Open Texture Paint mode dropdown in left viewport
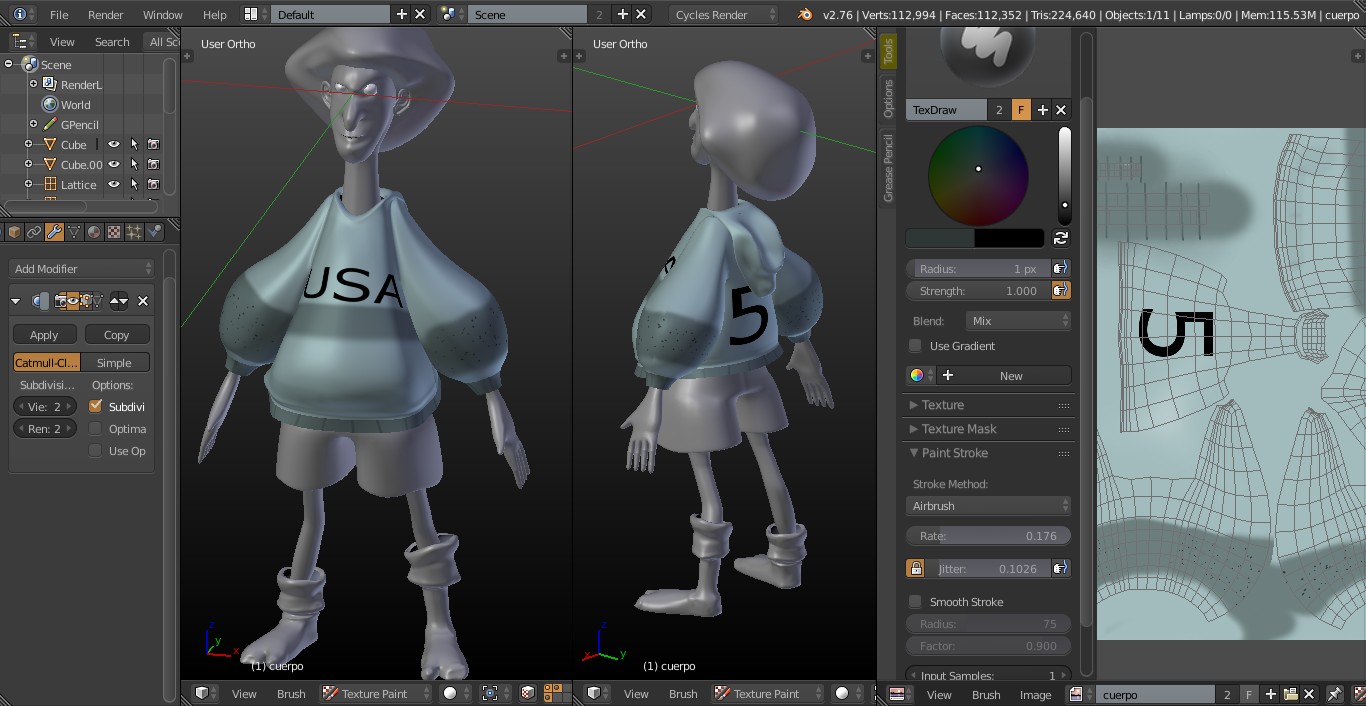 377,693
